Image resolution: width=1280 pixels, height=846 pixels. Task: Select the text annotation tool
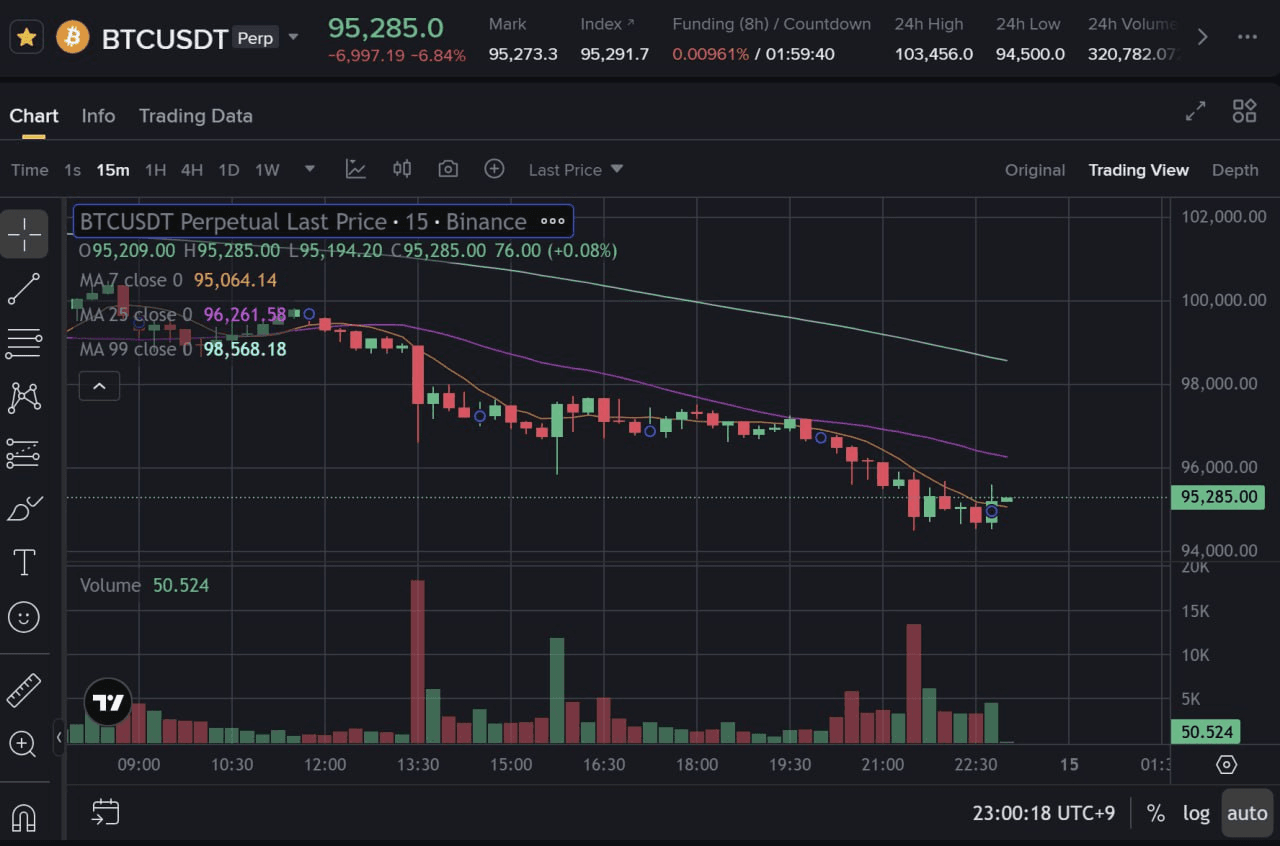tap(25, 562)
